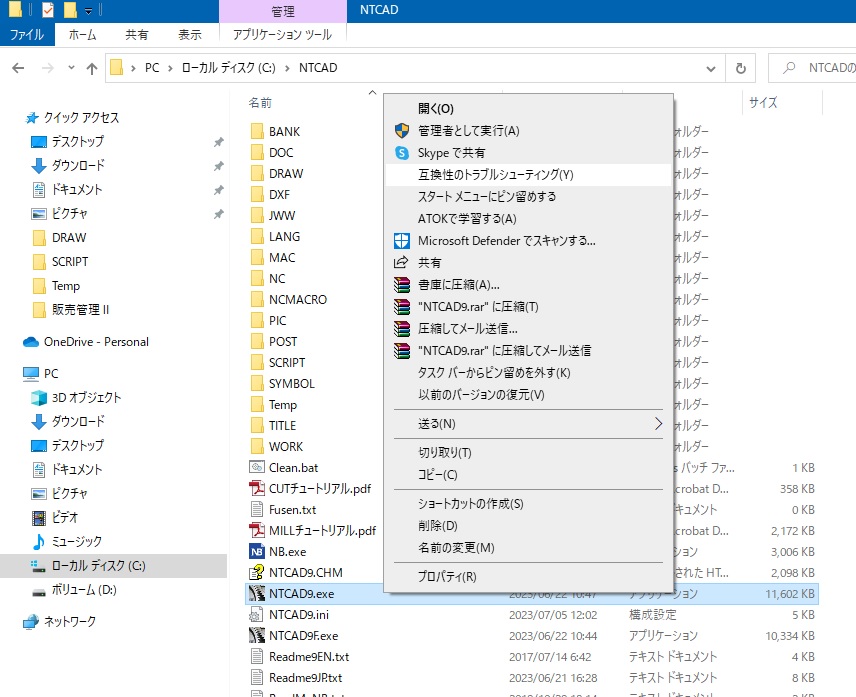Open customize Quick Access Toolbar dropdown

(88, 10)
